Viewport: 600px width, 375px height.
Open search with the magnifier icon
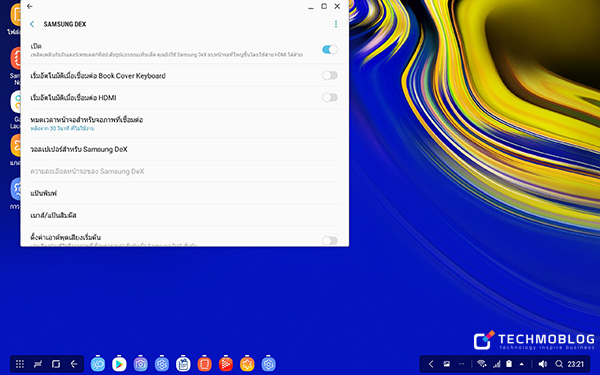[x=559, y=364]
